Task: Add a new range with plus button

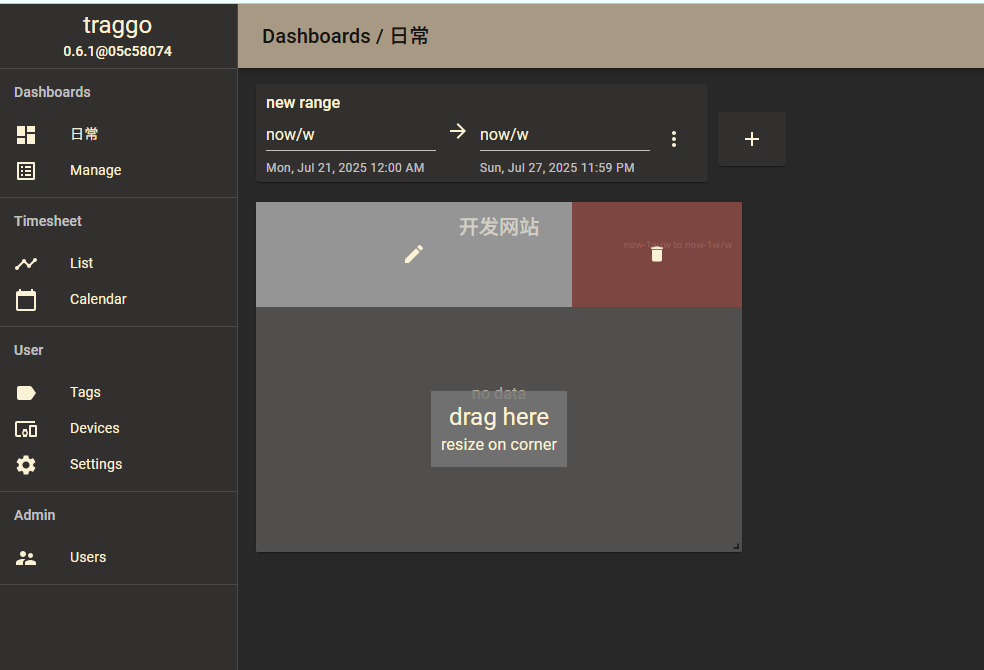Action: [752, 139]
